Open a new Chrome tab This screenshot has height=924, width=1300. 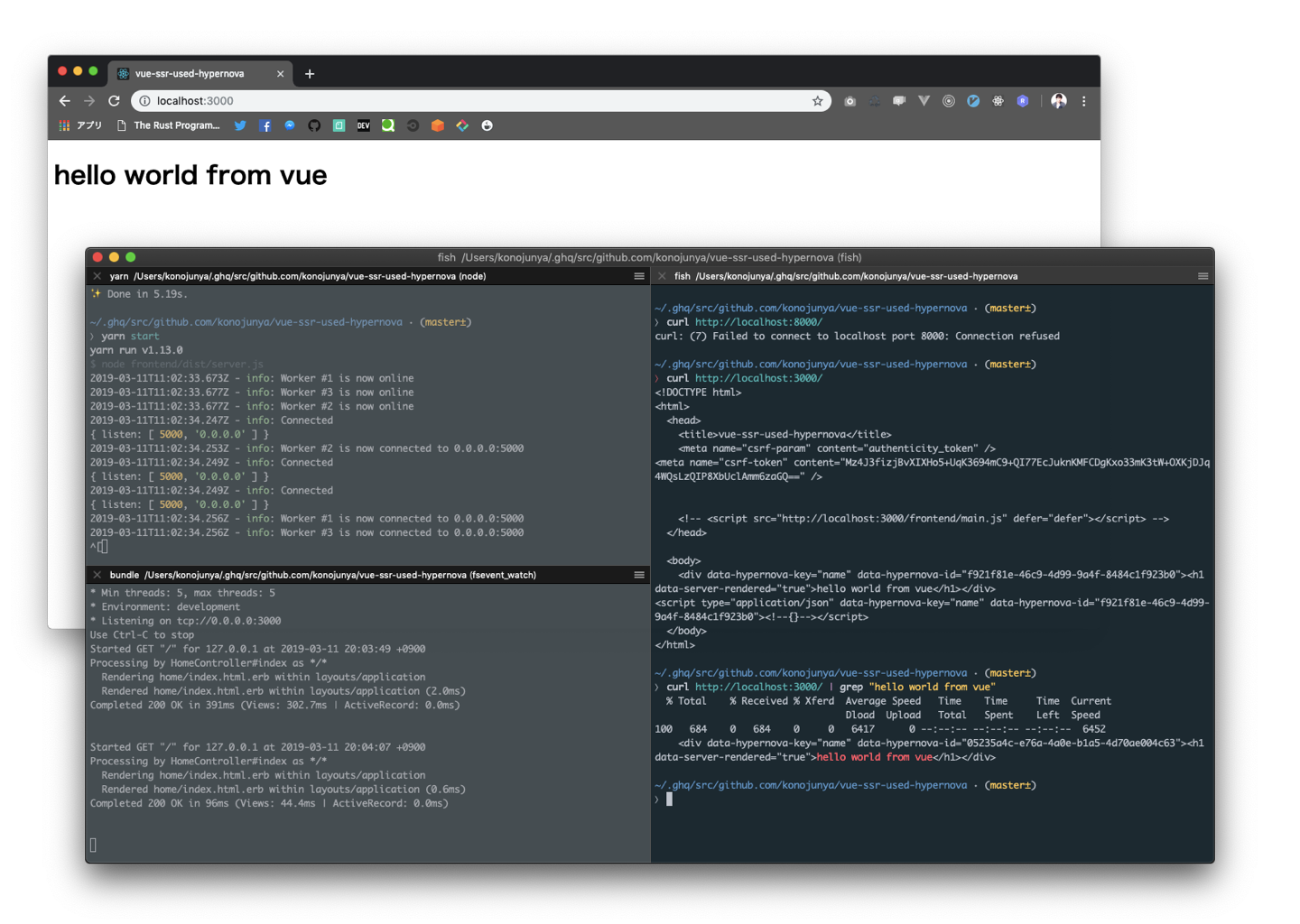310,74
